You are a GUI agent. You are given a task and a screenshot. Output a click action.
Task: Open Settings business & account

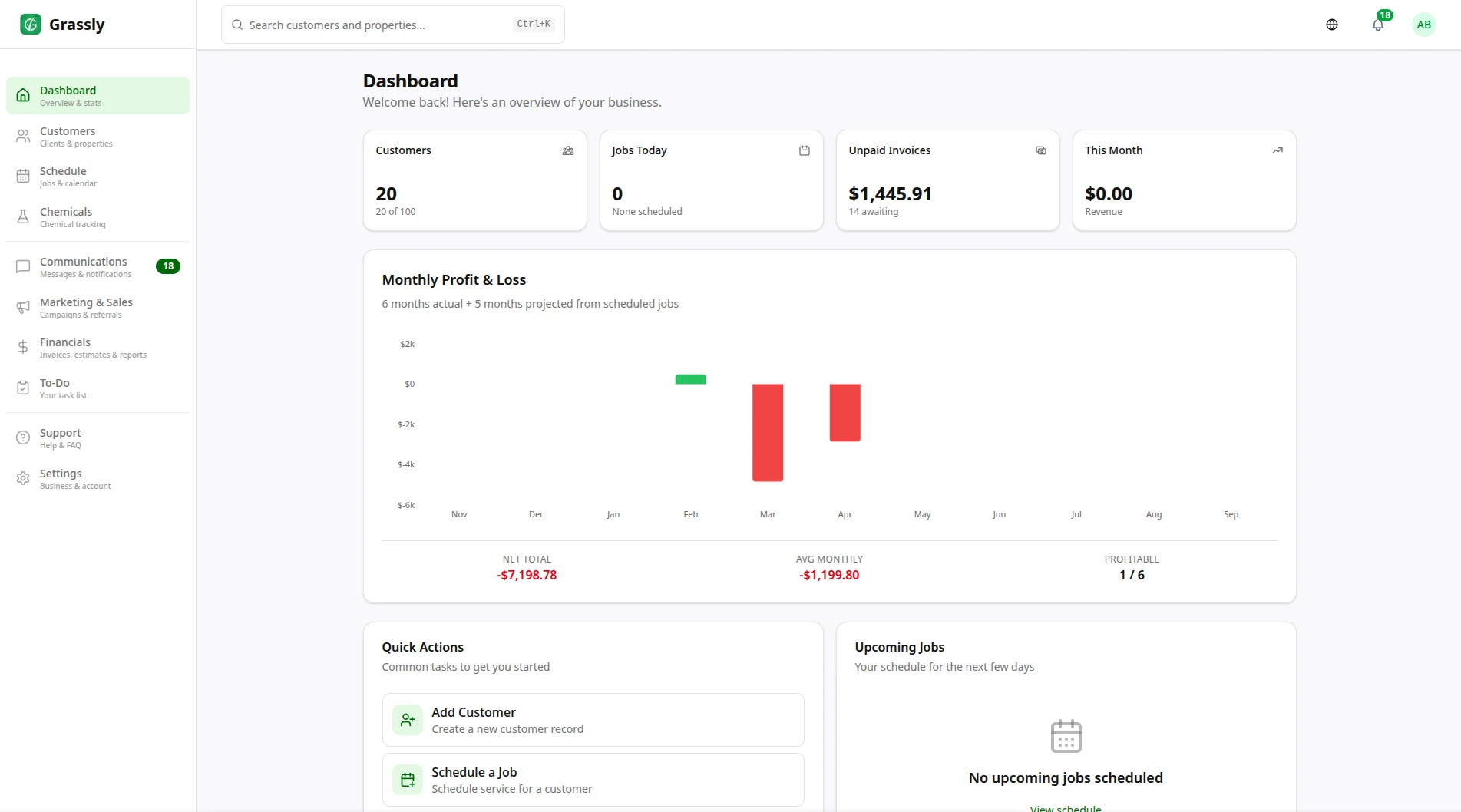(x=98, y=479)
